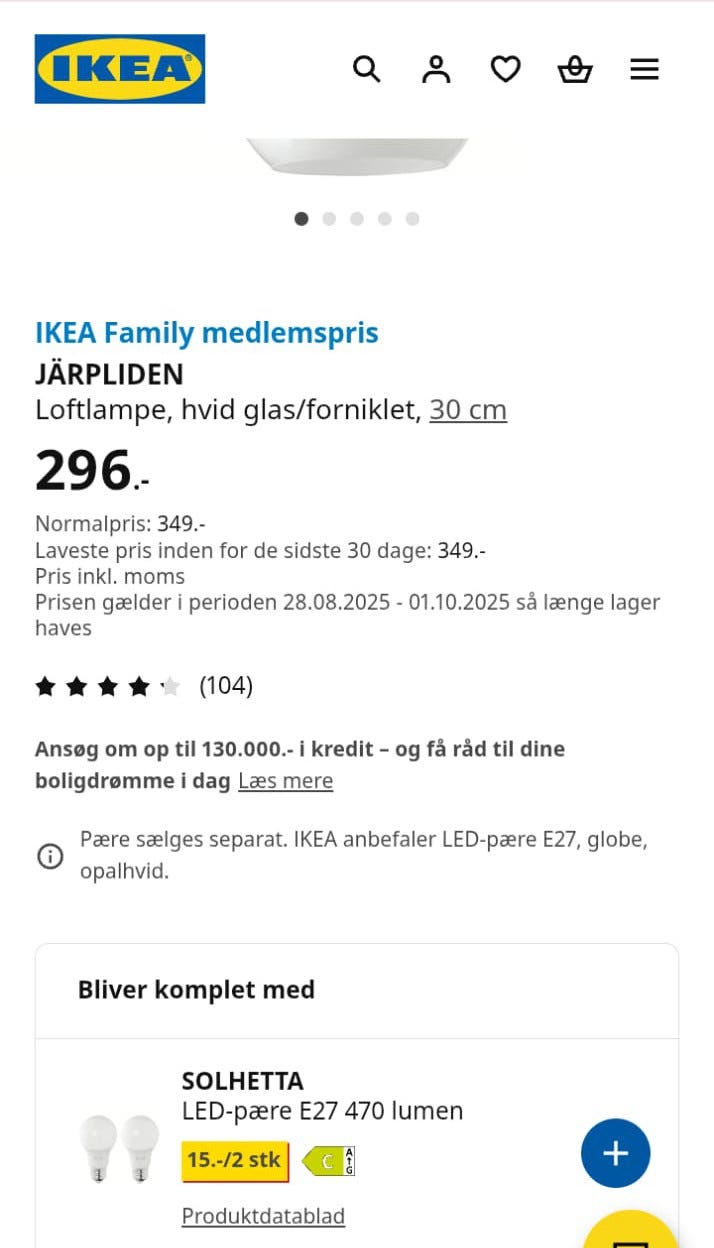Open your IKEA account profile
The height and width of the screenshot is (1248, 714).
[x=436, y=68]
